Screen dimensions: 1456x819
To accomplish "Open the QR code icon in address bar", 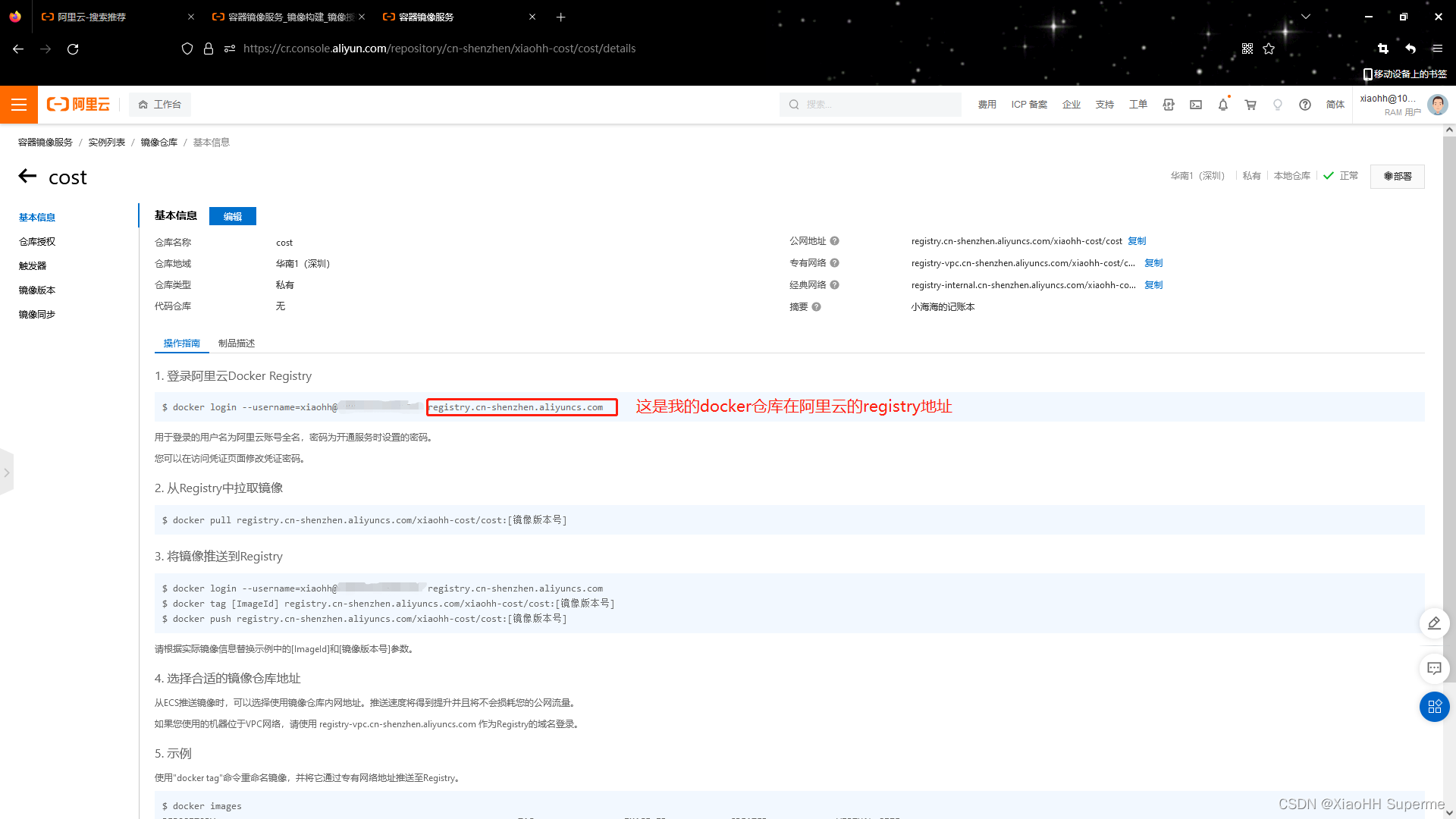I will 1247,49.
